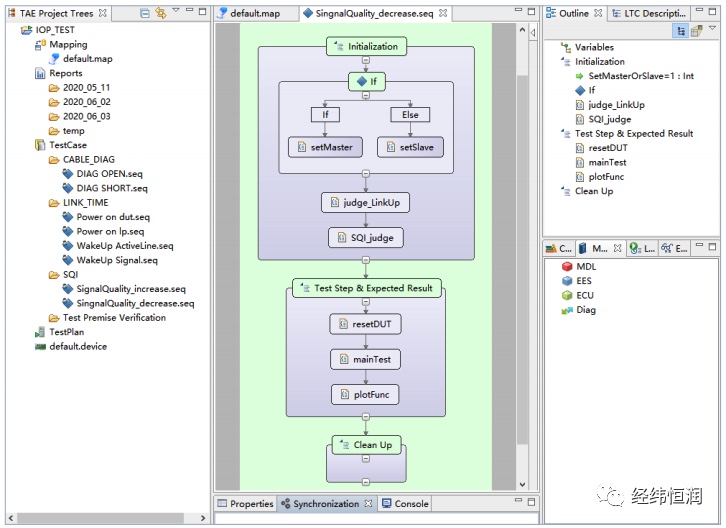726x528 pixels.
Task: Select the SQI folder in tree
Action: (64, 275)
